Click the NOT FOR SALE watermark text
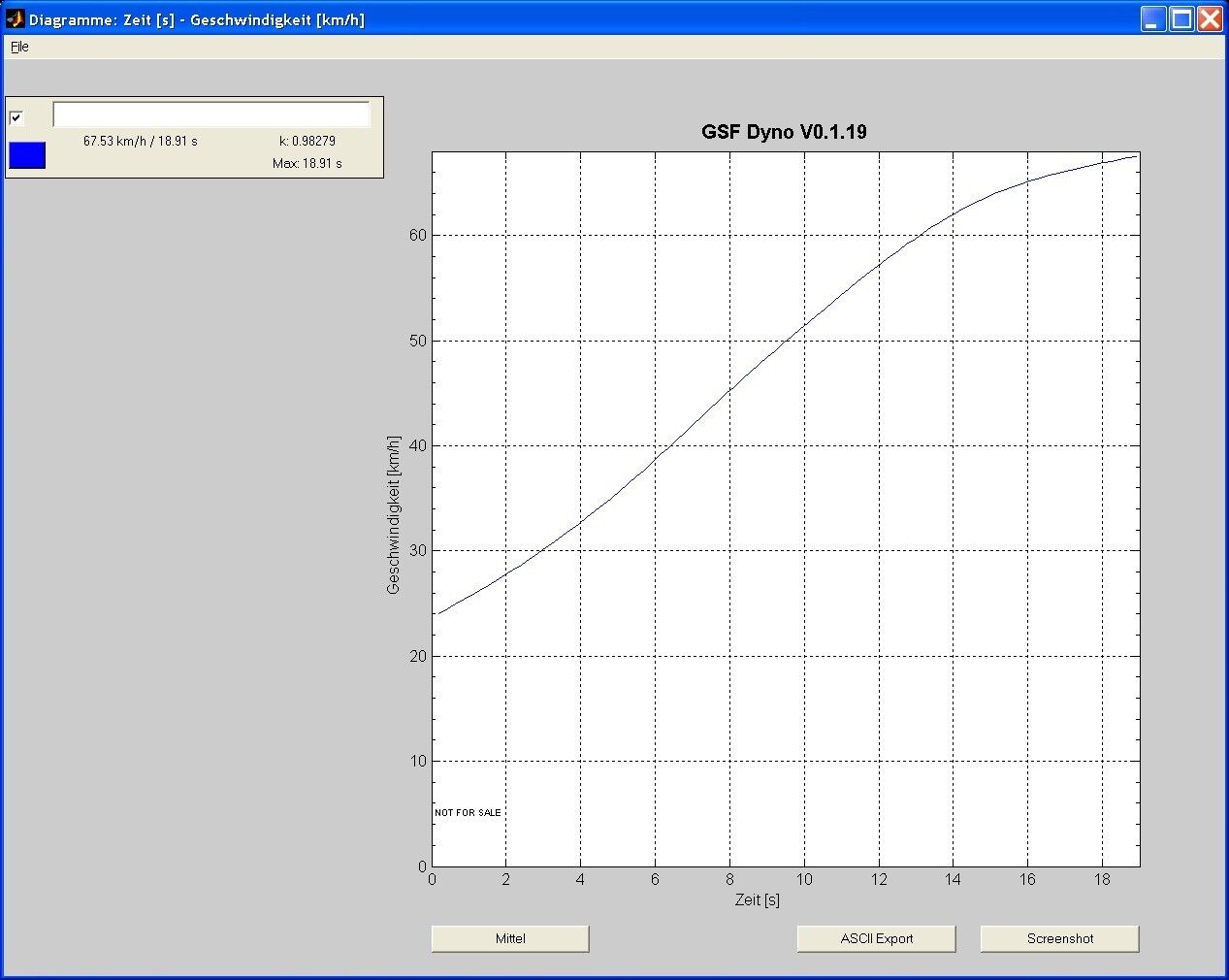Viewport: 1229px width, 980px height. [468, 812]
